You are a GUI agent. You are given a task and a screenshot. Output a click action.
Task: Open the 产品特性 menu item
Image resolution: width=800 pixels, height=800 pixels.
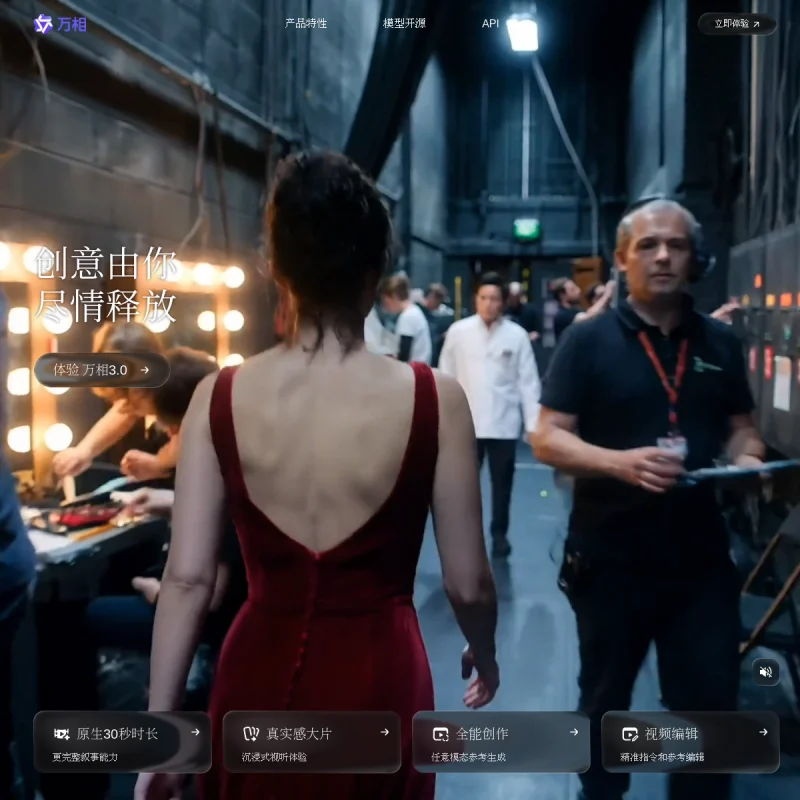point(306,23)
